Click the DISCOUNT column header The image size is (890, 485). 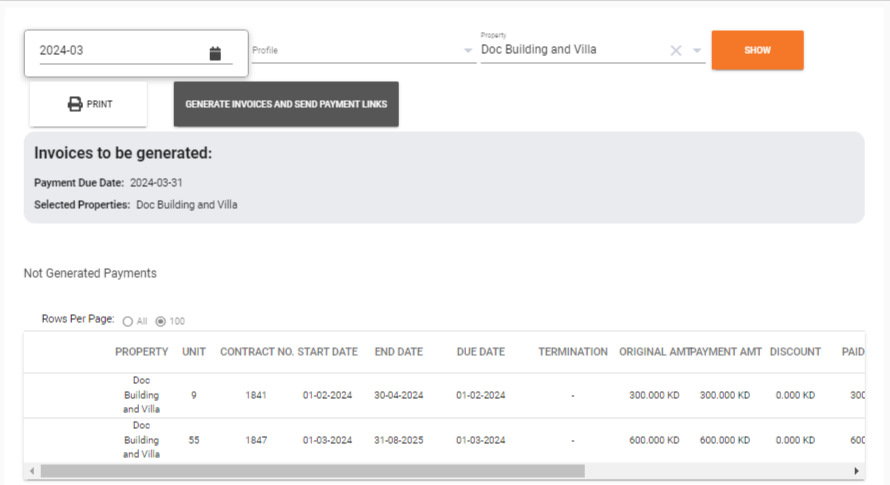(x=795, y=352)
